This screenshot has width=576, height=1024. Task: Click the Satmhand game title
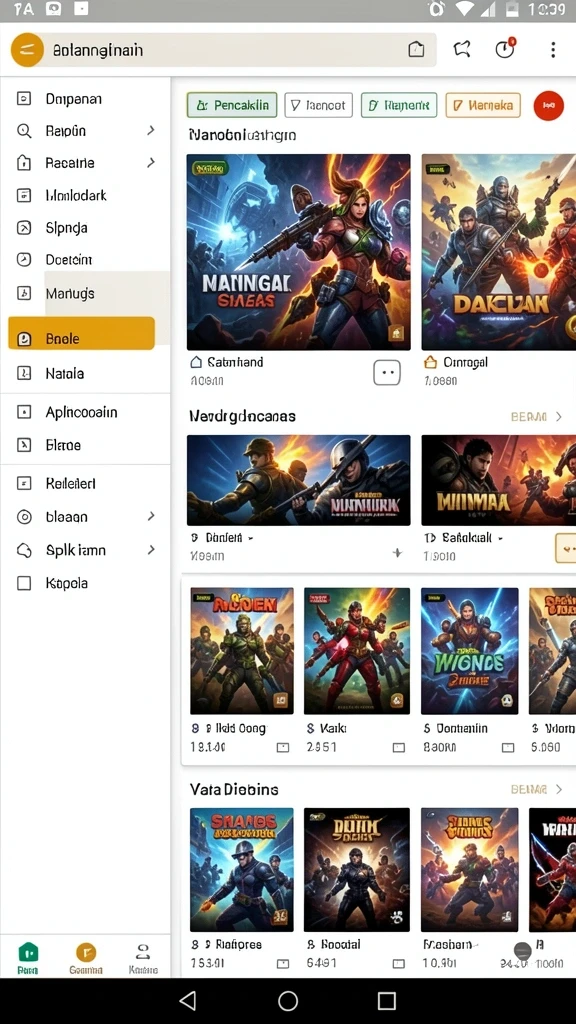(235, 362)
